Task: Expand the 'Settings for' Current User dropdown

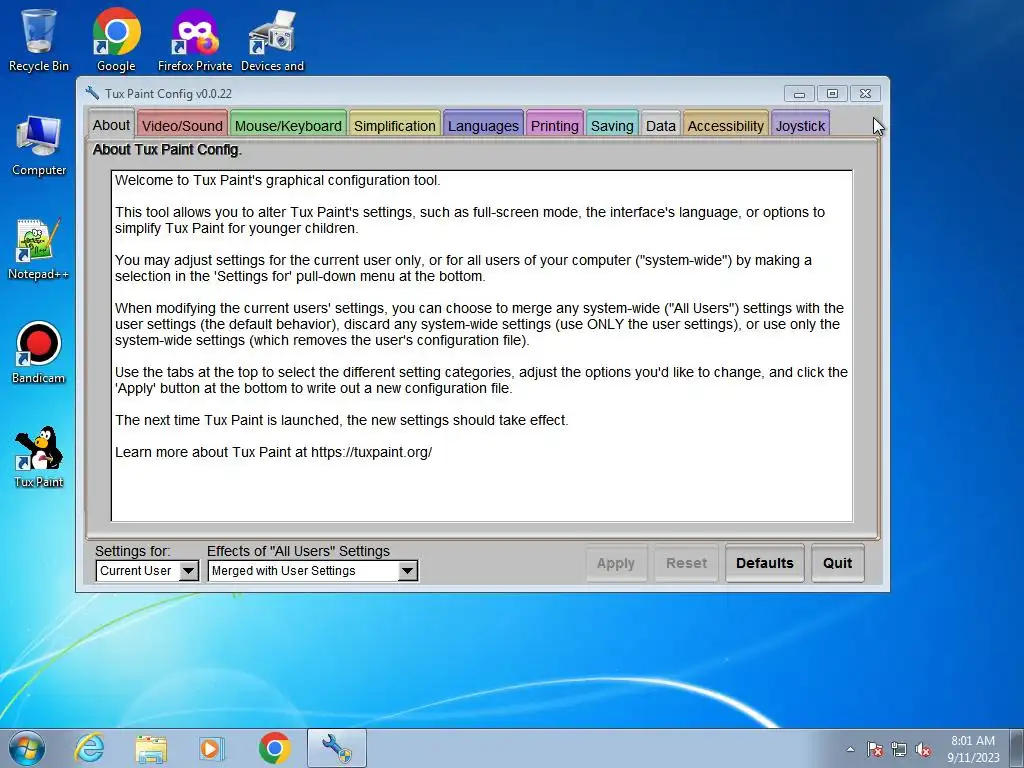Action: tap(147, 571)
